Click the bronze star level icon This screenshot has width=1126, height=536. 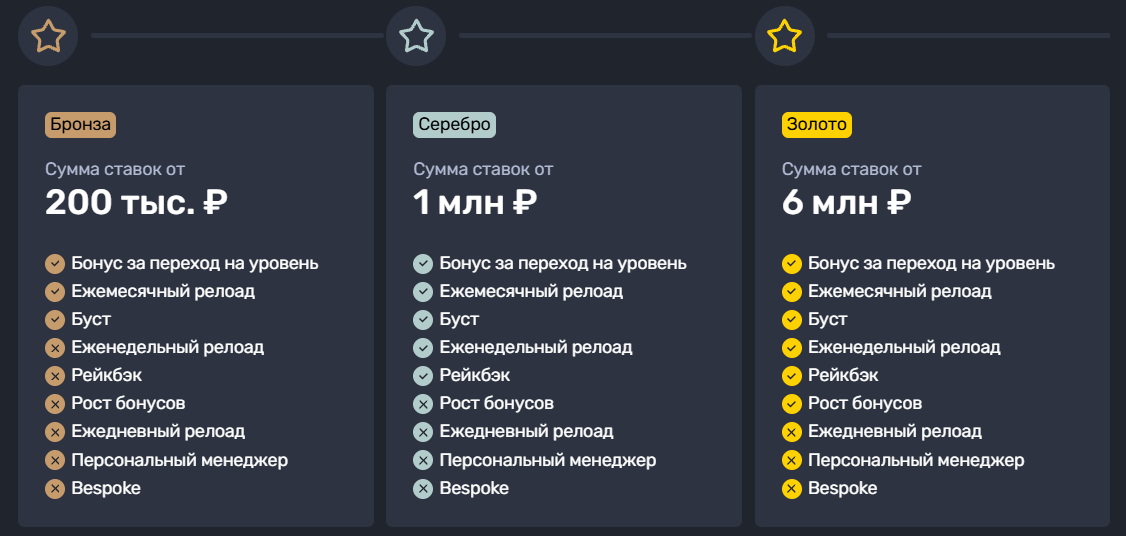(48, 36)
